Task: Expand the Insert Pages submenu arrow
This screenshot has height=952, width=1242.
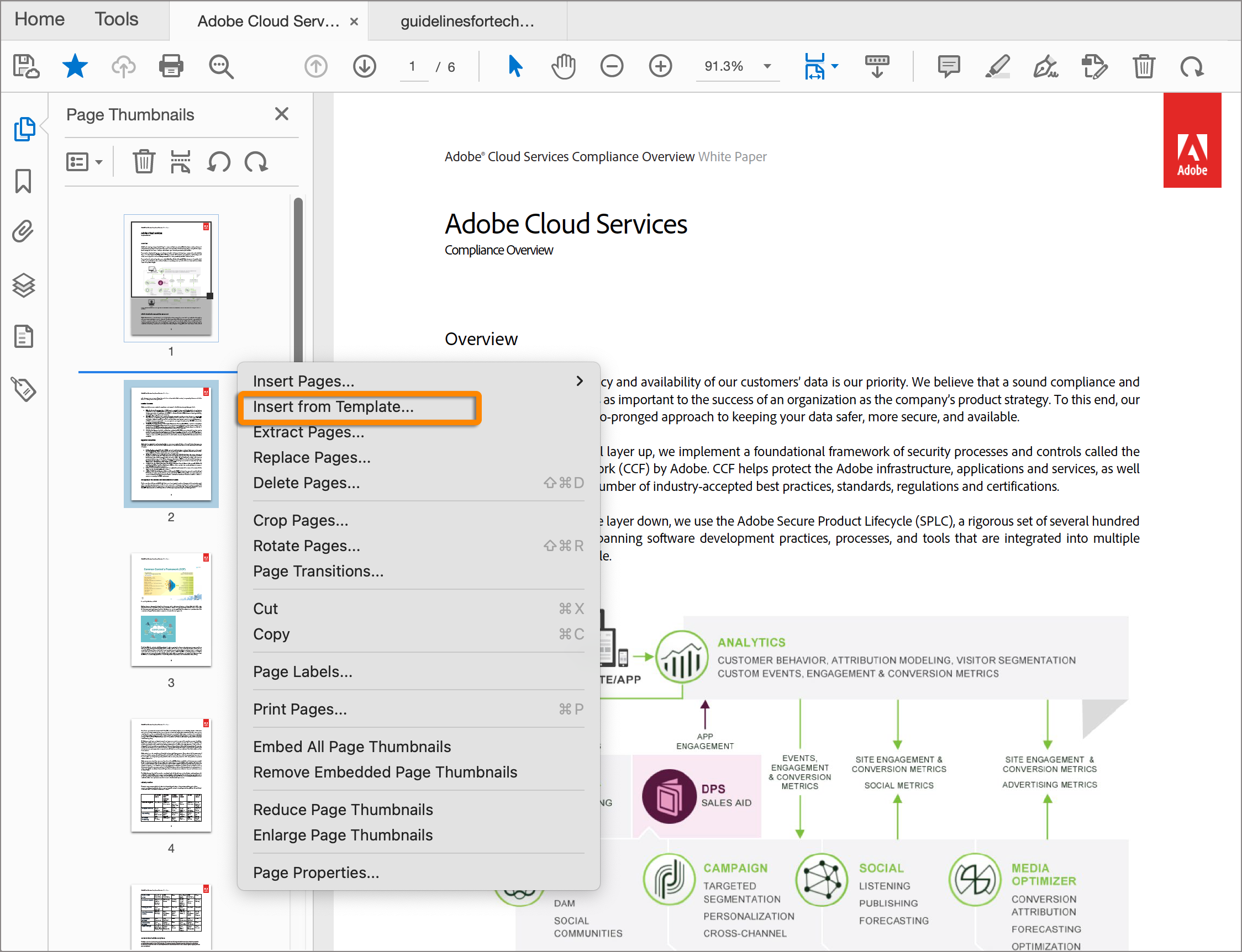Action: [579, 381]
